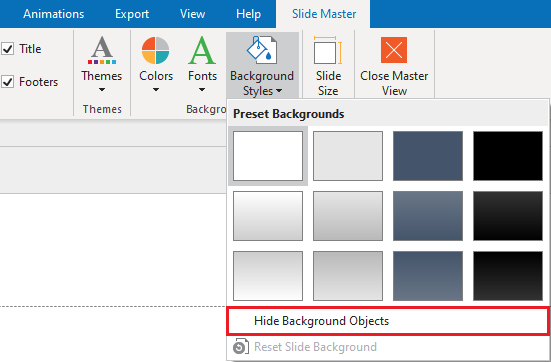Pick blue gradient in third row
This screenshot has width=551, height=362.
click(x=428, y=276)
